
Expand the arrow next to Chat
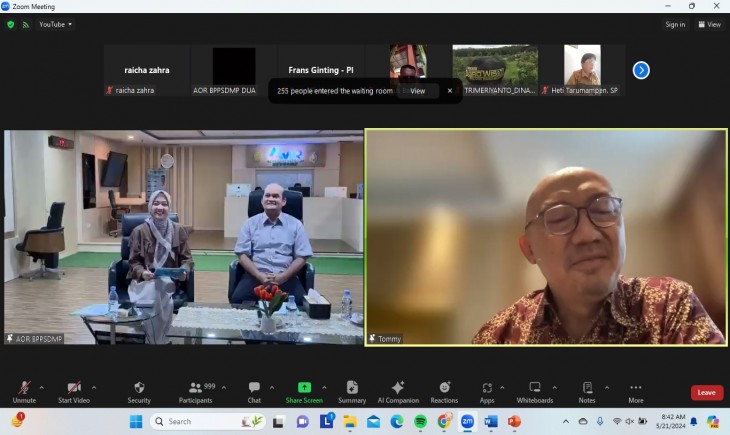[x=272, y=387]
